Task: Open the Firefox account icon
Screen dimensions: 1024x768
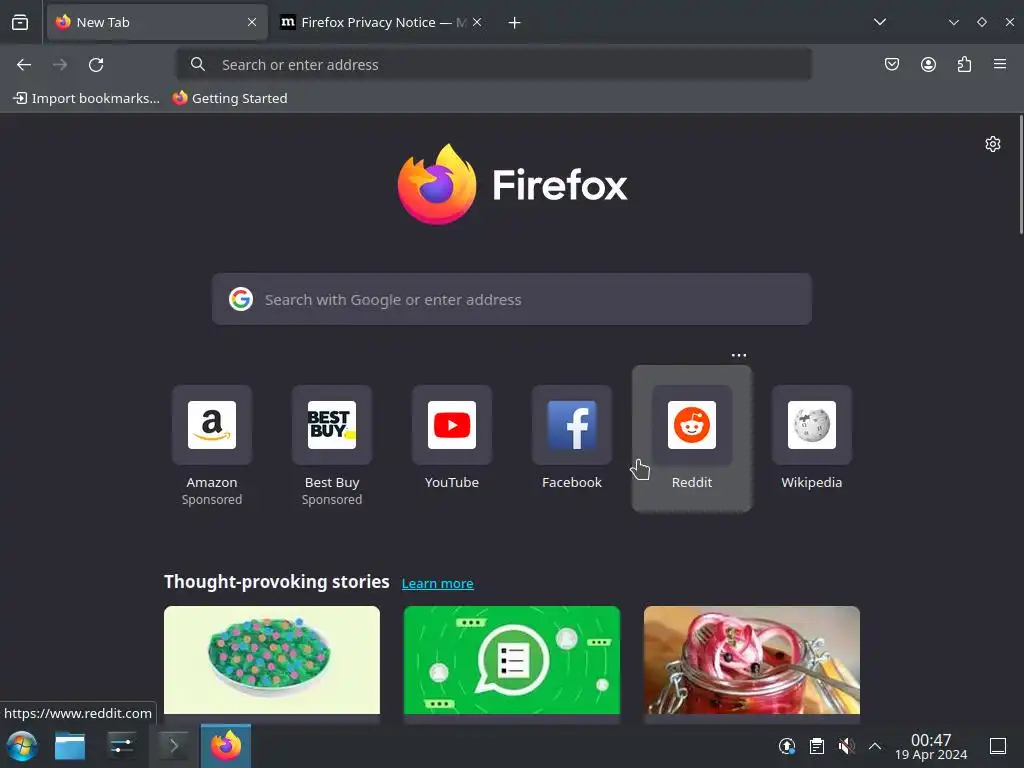Action: pos(928,64)
